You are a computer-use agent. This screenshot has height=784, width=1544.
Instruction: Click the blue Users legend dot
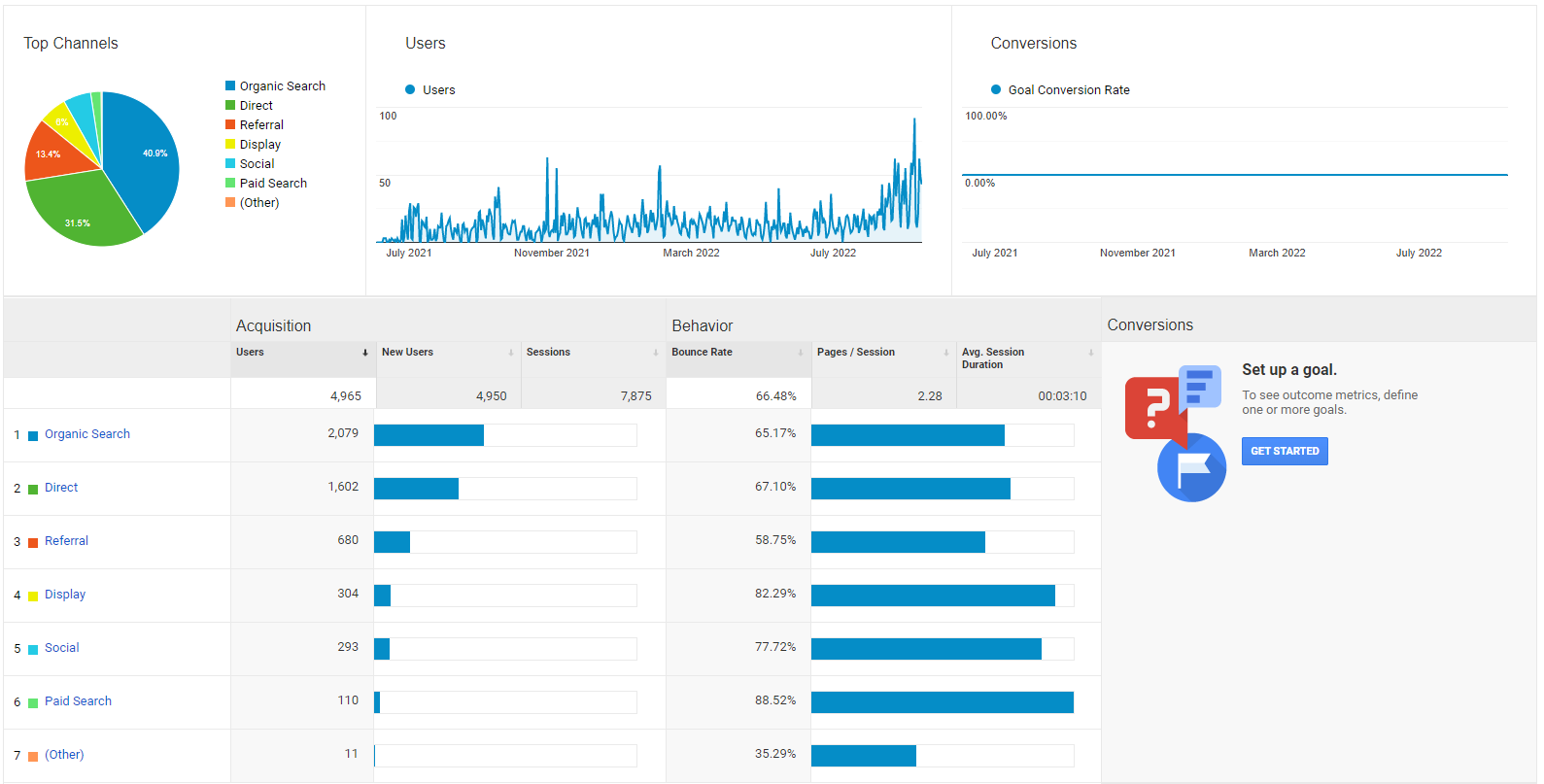pyautogui.click(x=410, y=90)
